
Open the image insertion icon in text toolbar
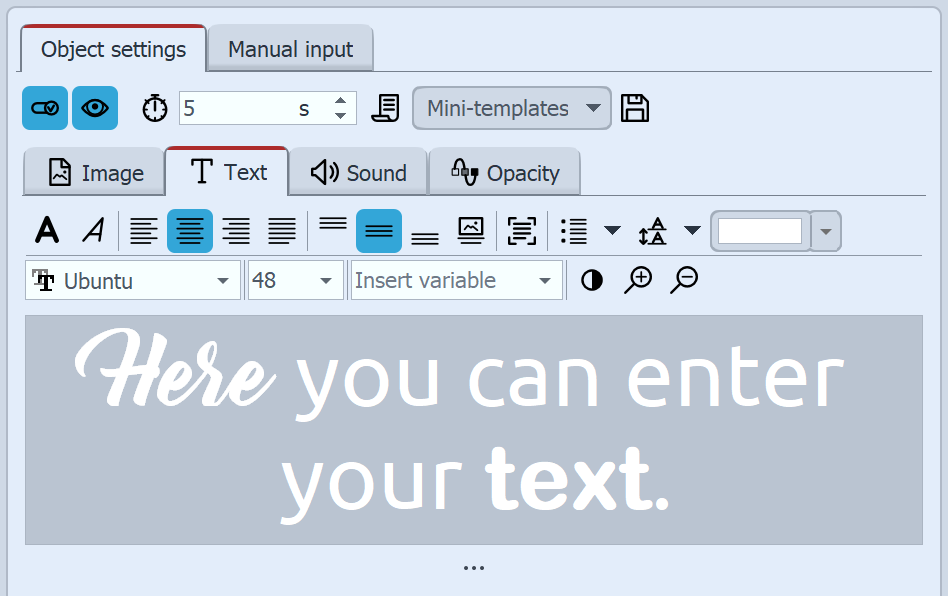470,230
